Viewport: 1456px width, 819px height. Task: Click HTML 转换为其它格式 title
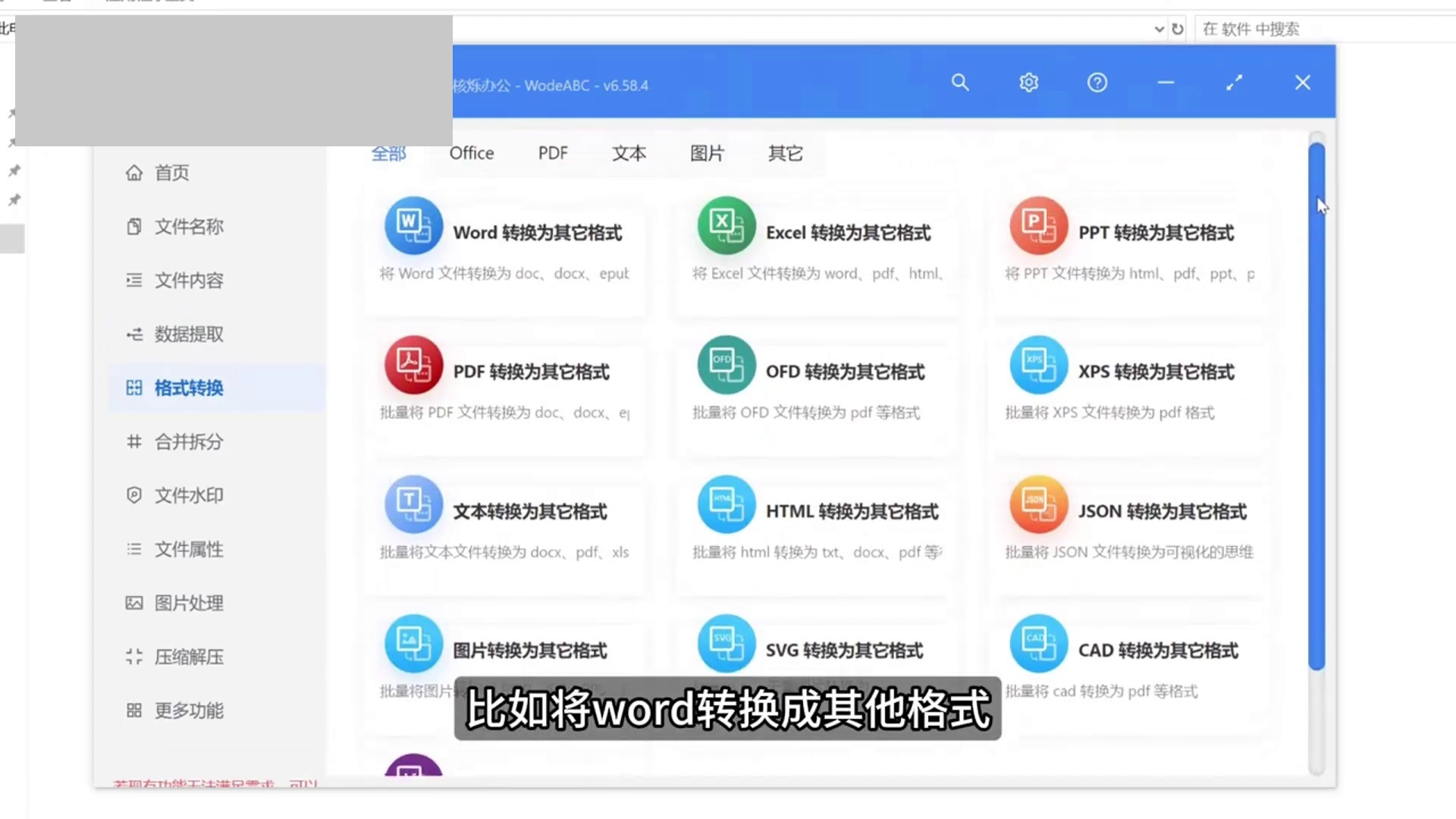tap(852, 512)
